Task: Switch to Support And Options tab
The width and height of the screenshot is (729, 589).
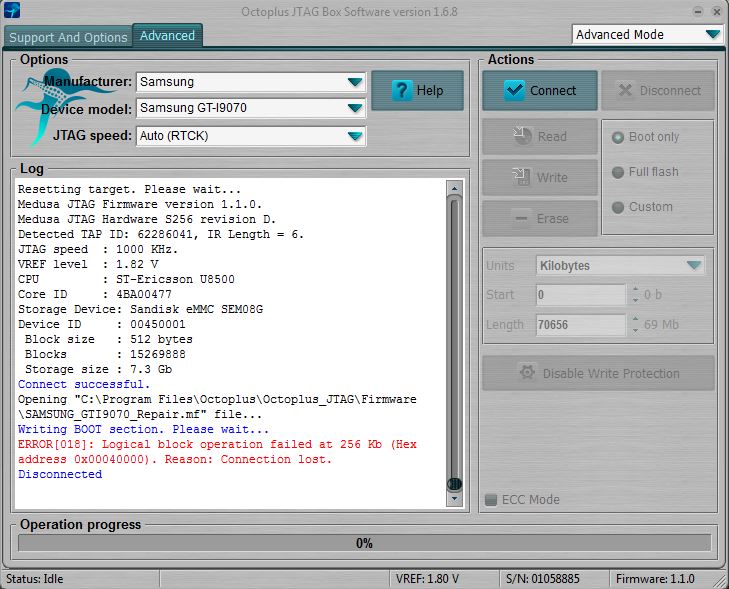Action: point(68,37)
